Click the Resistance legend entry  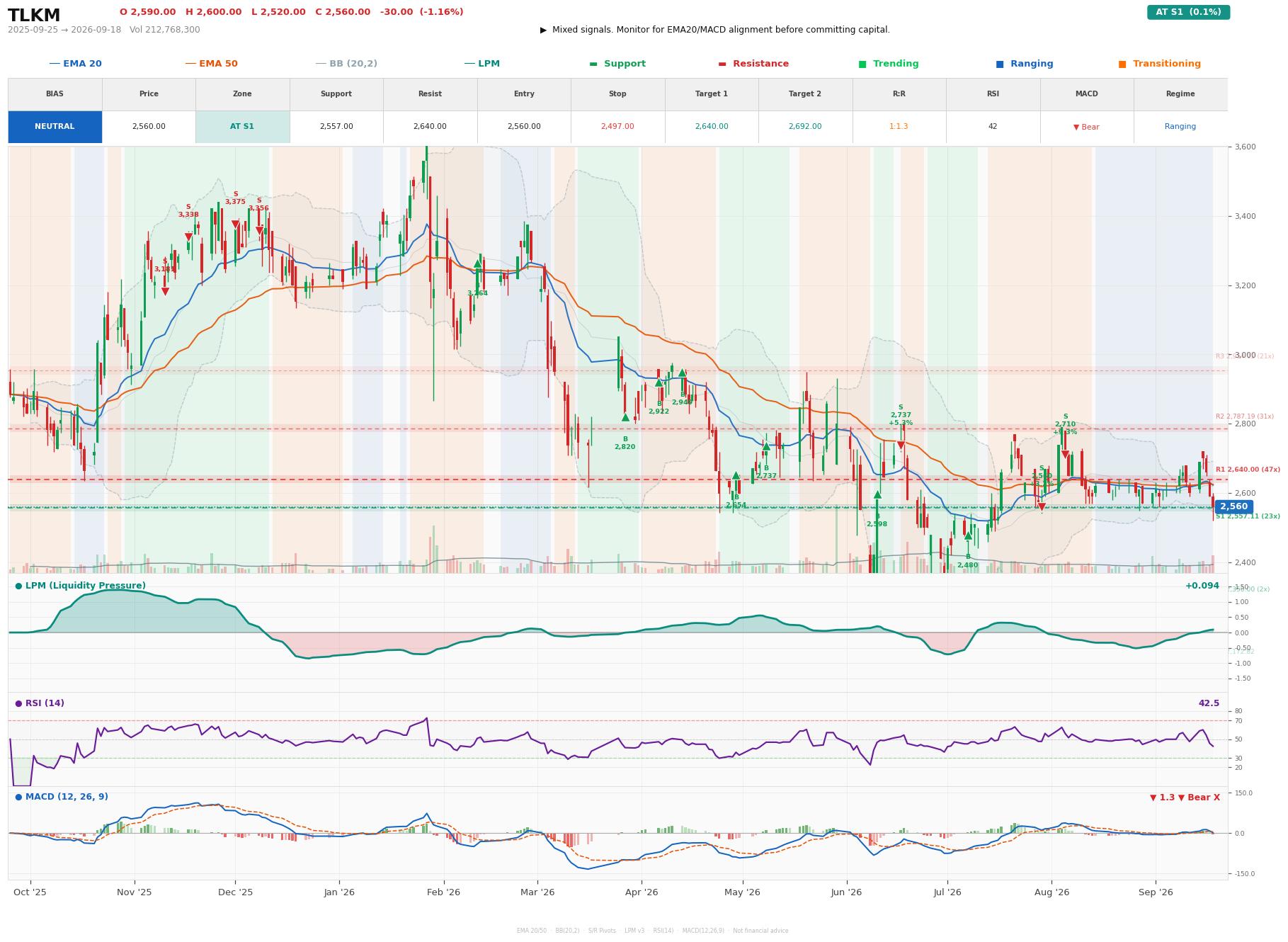coord(753,64)
